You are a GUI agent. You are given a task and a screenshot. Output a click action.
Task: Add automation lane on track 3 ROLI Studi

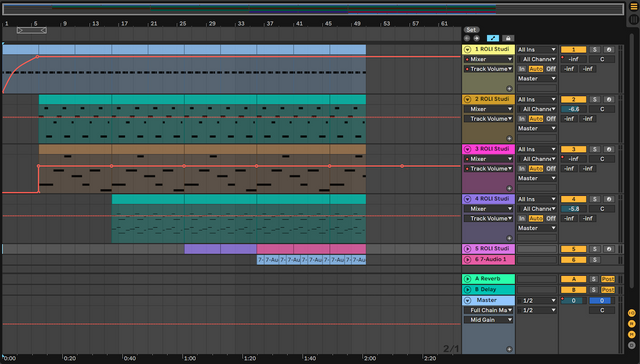pyautogui.click(x=509, y=188)
